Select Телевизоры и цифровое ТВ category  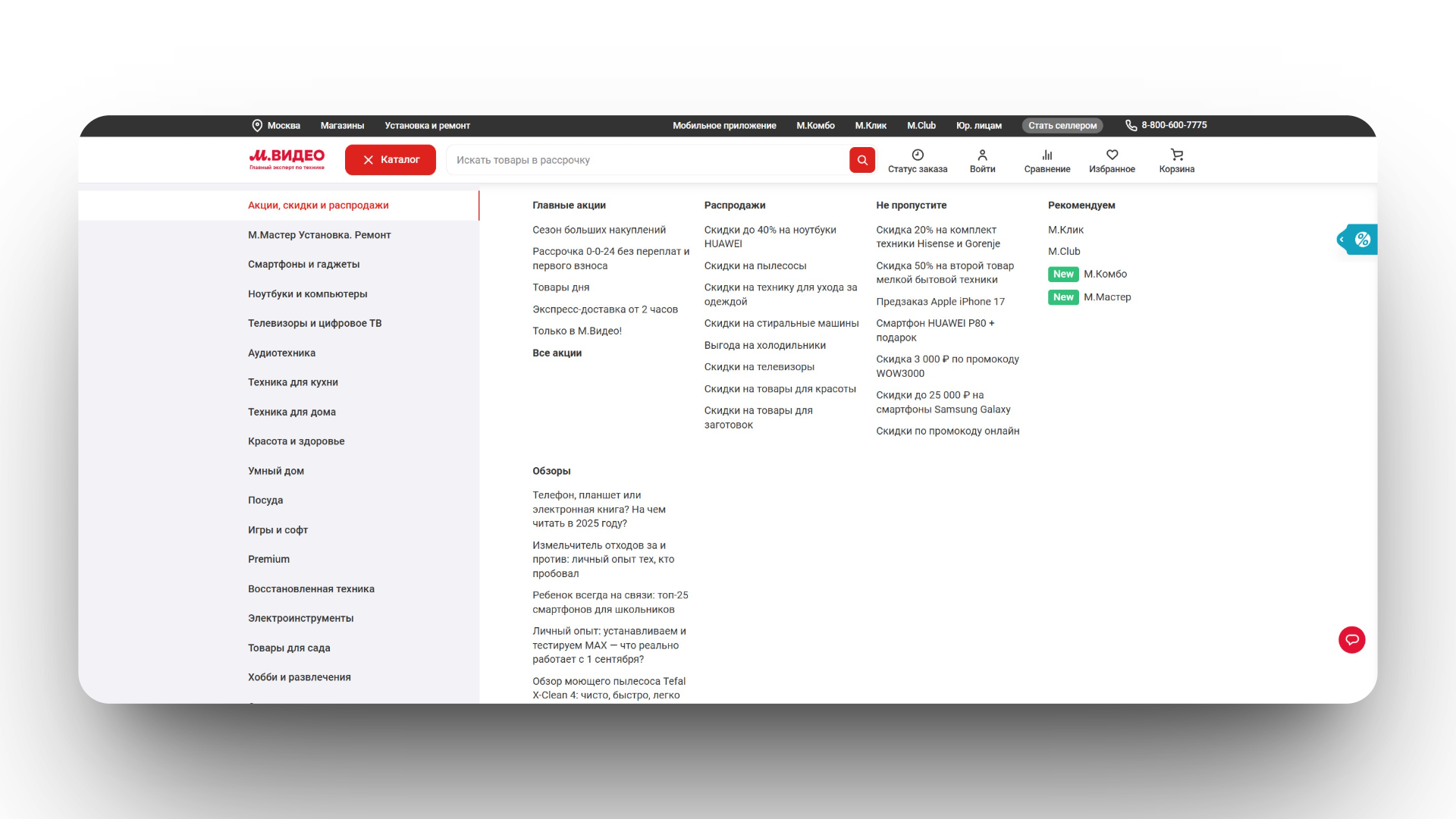(x=314, y=324)
